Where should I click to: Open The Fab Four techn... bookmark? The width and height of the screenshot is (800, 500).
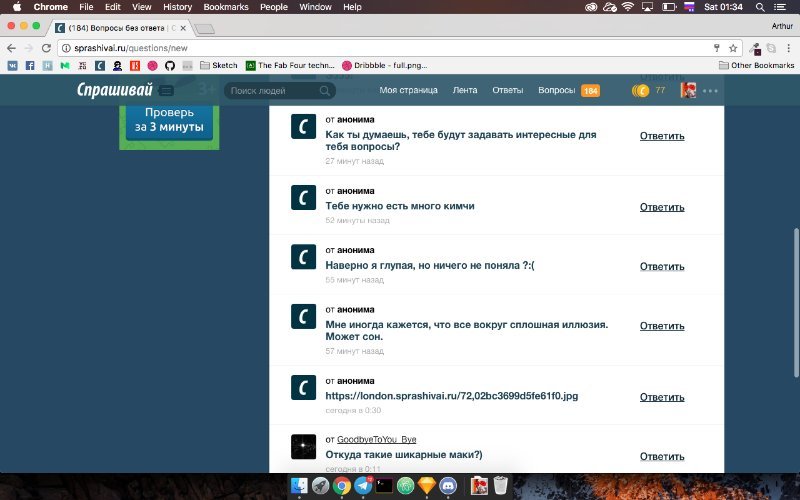coord(290,65)
